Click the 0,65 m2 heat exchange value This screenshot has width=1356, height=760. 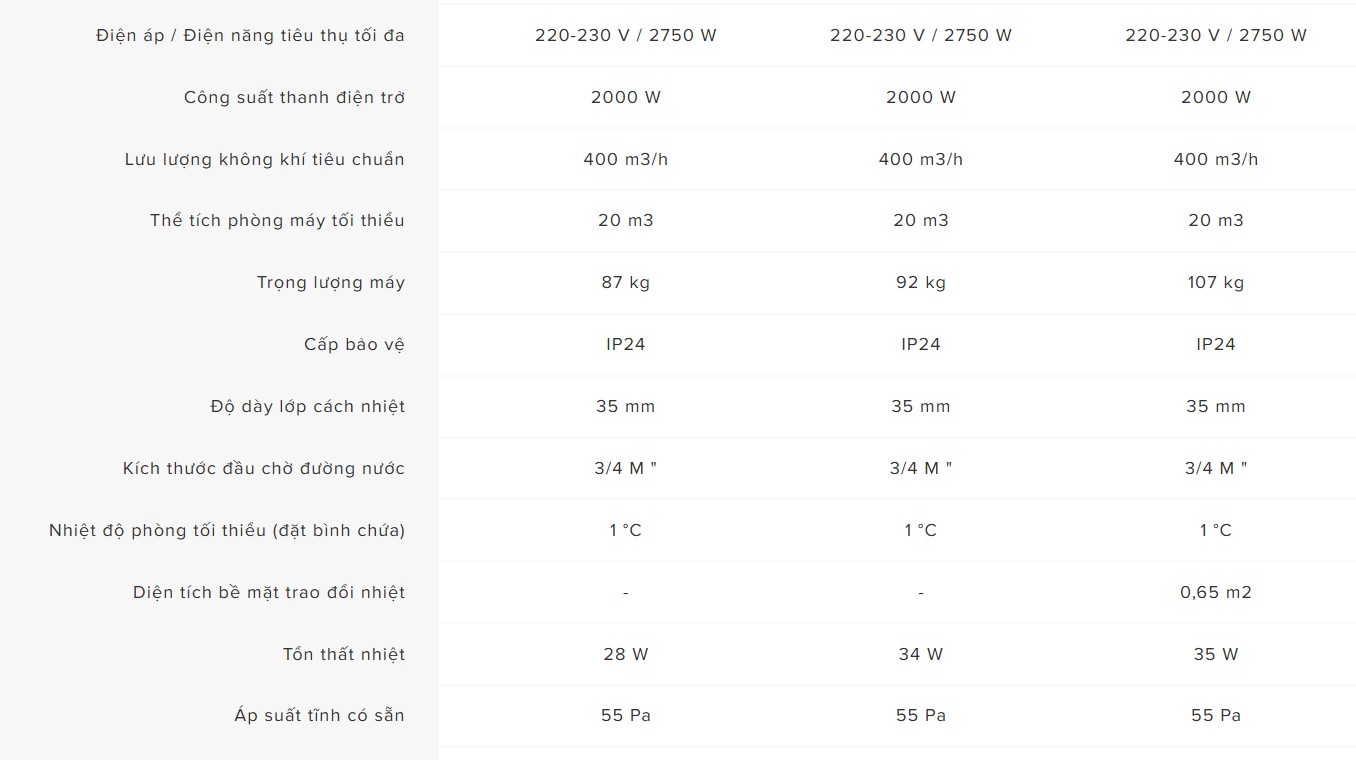(x=1215, y=592)
